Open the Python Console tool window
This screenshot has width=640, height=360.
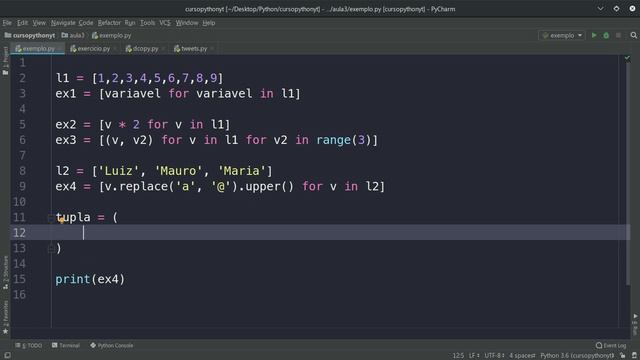[x=111, y=345]
